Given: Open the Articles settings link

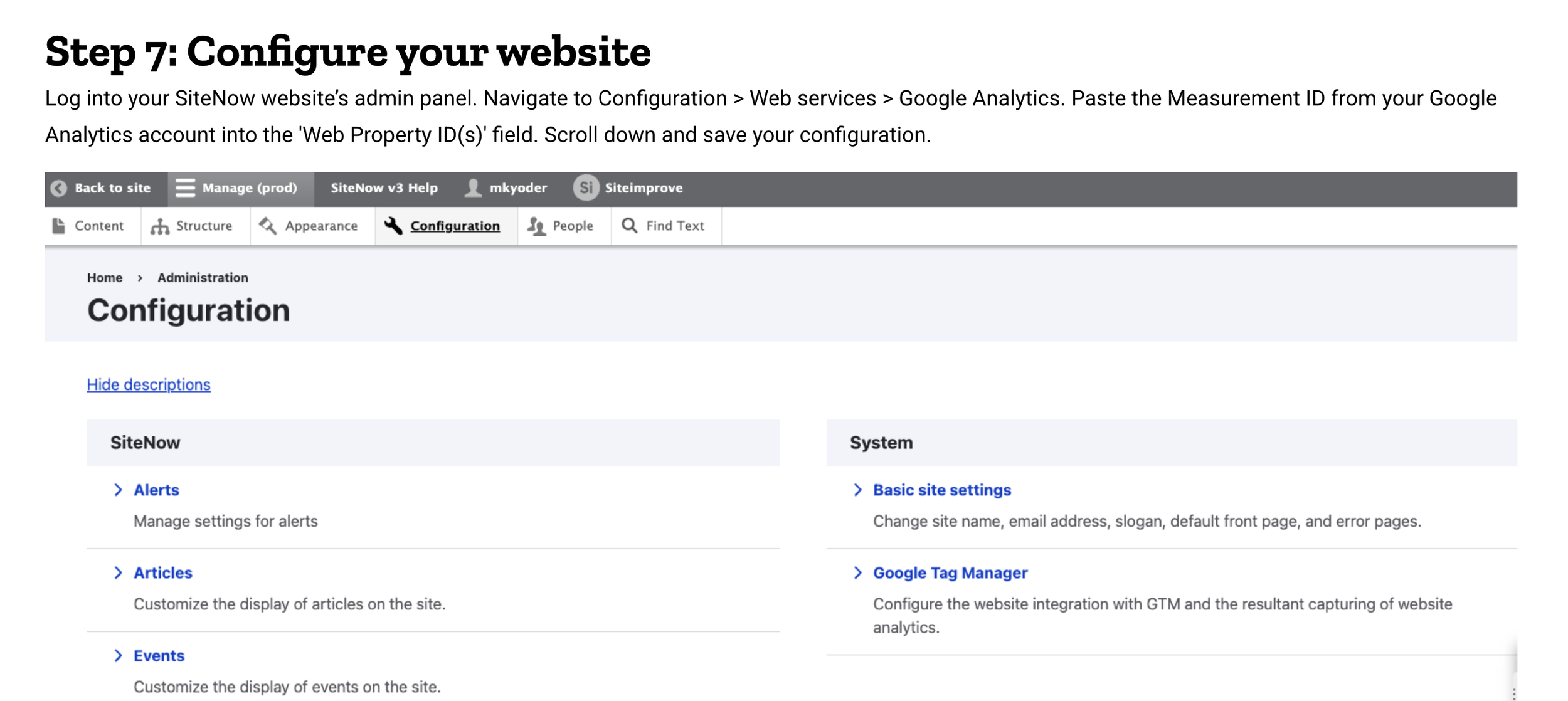Looking at the screenshot, I should click(163, 572).
